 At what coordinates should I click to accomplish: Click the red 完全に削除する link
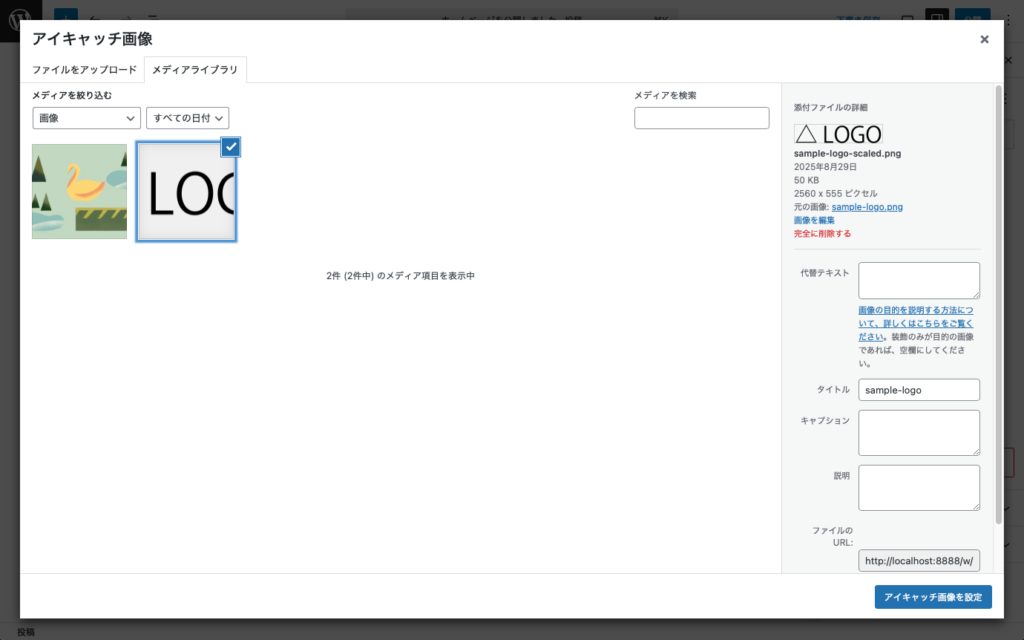822,233
